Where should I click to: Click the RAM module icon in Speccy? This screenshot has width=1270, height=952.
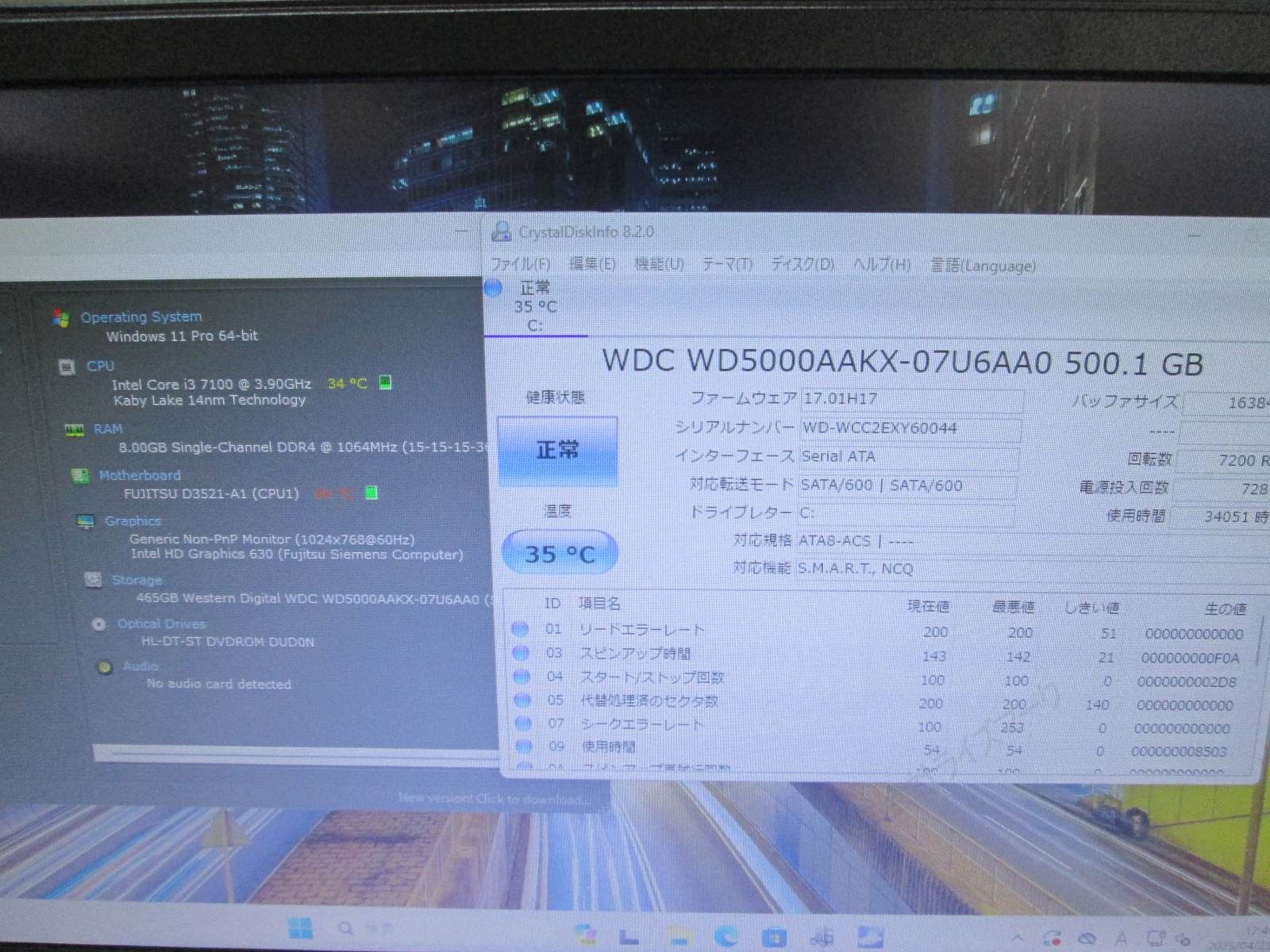tap(74, 430)
